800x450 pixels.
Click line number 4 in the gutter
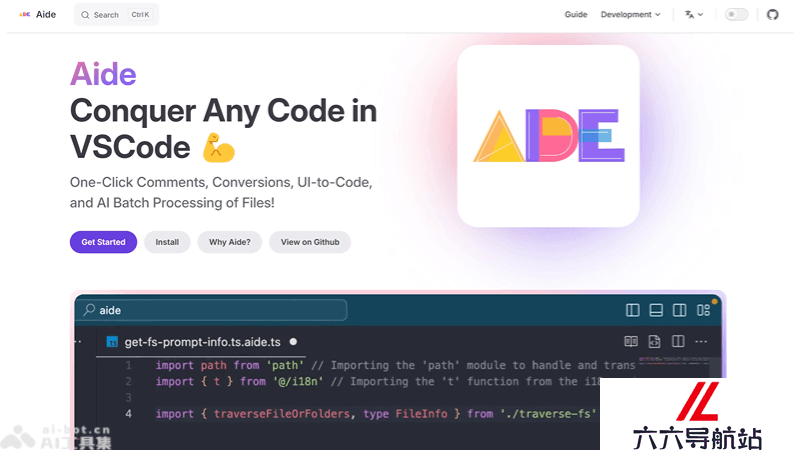click(x=129, y=414)
